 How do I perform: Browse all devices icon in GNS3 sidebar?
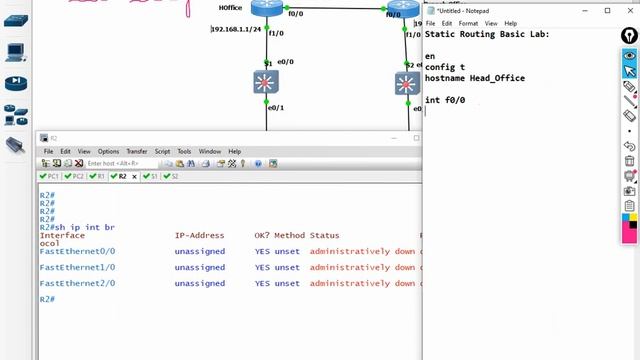(16, 115)
